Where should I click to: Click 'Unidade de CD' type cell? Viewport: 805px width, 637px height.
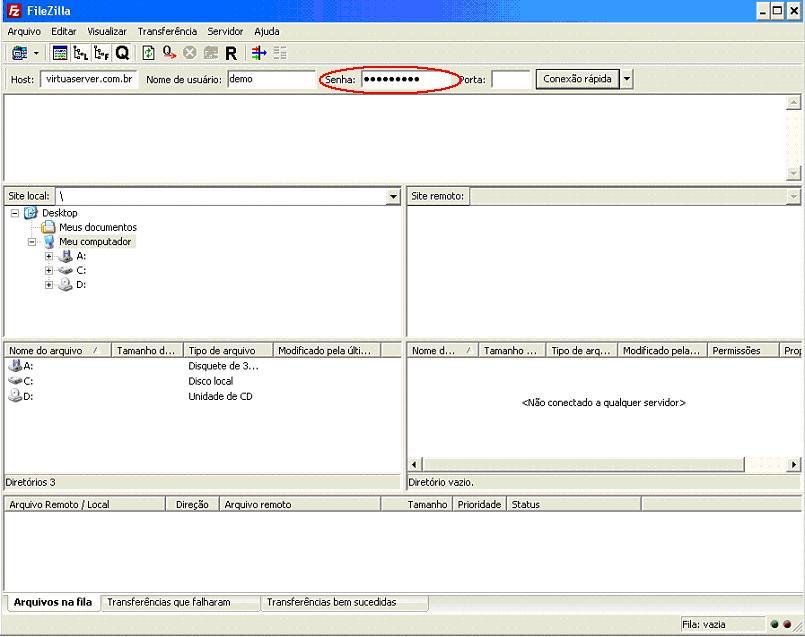(x=220, y=396)
